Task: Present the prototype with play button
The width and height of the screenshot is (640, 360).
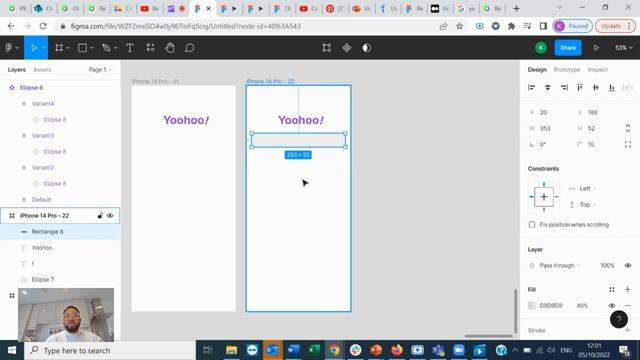Action: 596,48
